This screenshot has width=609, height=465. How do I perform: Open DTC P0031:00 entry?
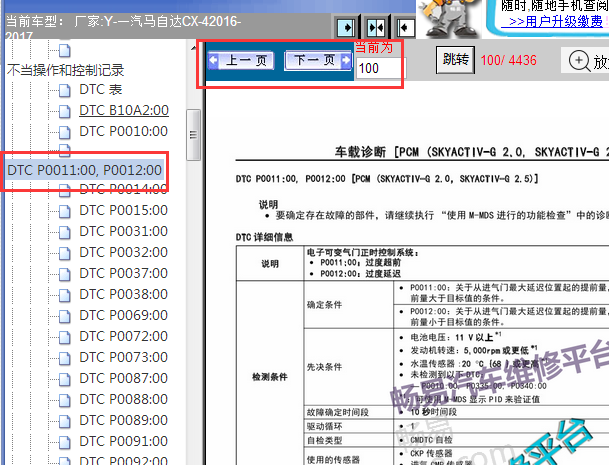[124, 232]
